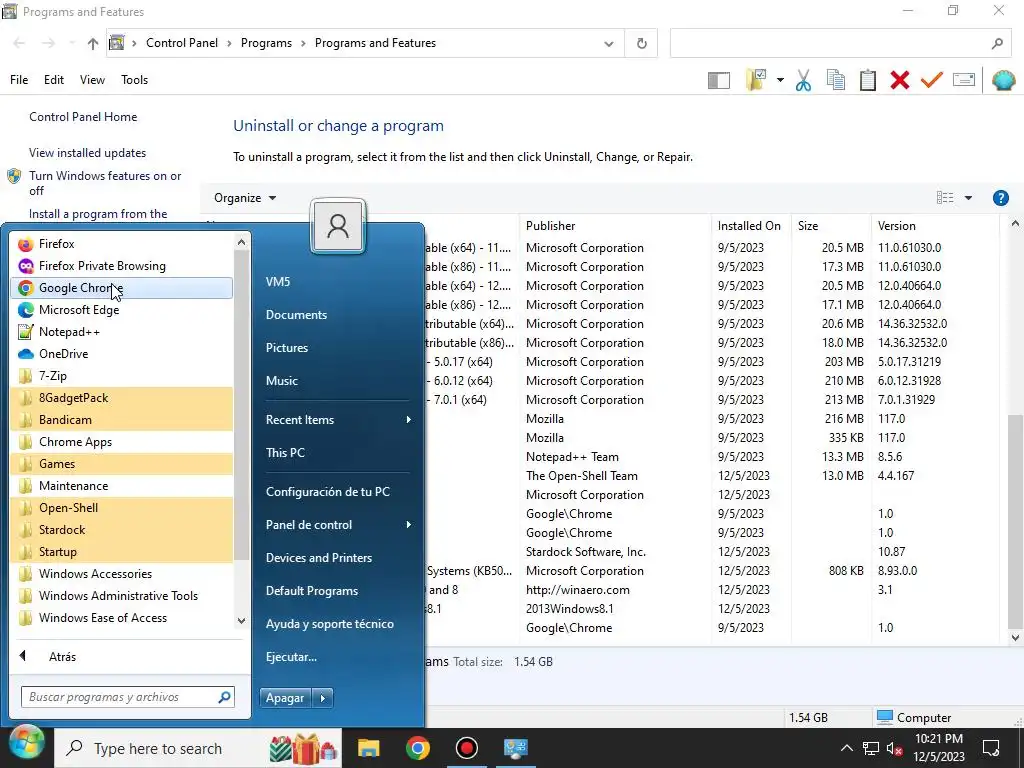This screenshot has width=1024, height=768.
Task: Click the Chrome taskbar icon
Action: (417, 748)
